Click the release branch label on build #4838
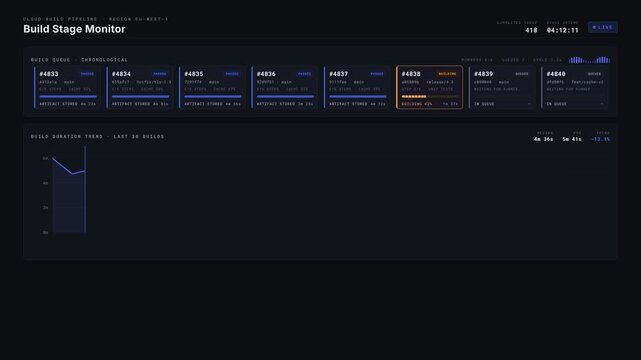Viewport: 641px width, 360px height. tap(440, 82)
